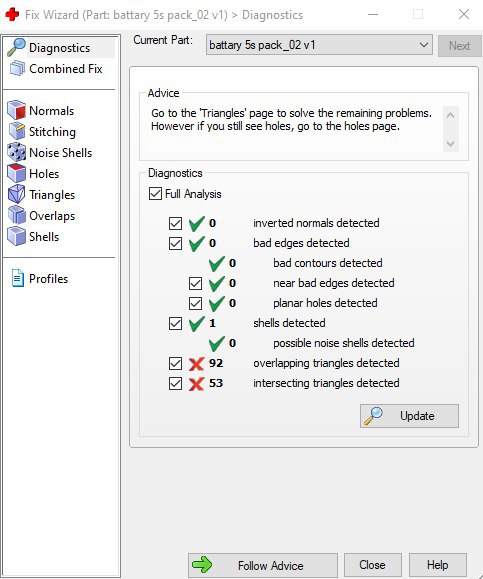Image resolution: width=483 pixels, height=579 pixels.
Task: Switch to Combined Fix page
Action: [x=66, y=69]
